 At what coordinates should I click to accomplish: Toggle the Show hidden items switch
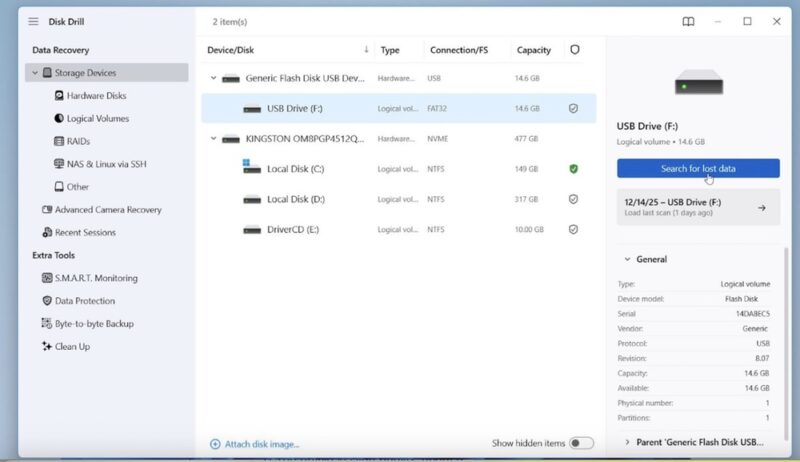pos(581,443)
